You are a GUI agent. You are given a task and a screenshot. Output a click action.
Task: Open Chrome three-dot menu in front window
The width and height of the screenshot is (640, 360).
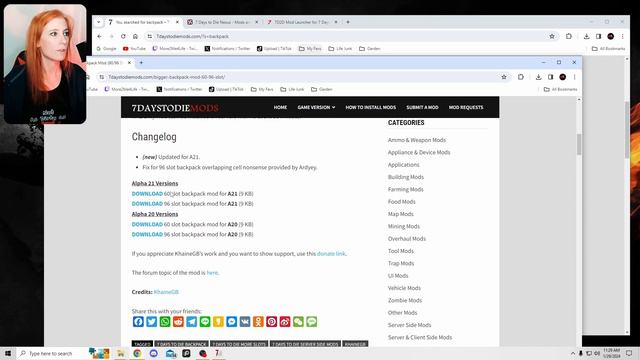[x=574, y=77]
